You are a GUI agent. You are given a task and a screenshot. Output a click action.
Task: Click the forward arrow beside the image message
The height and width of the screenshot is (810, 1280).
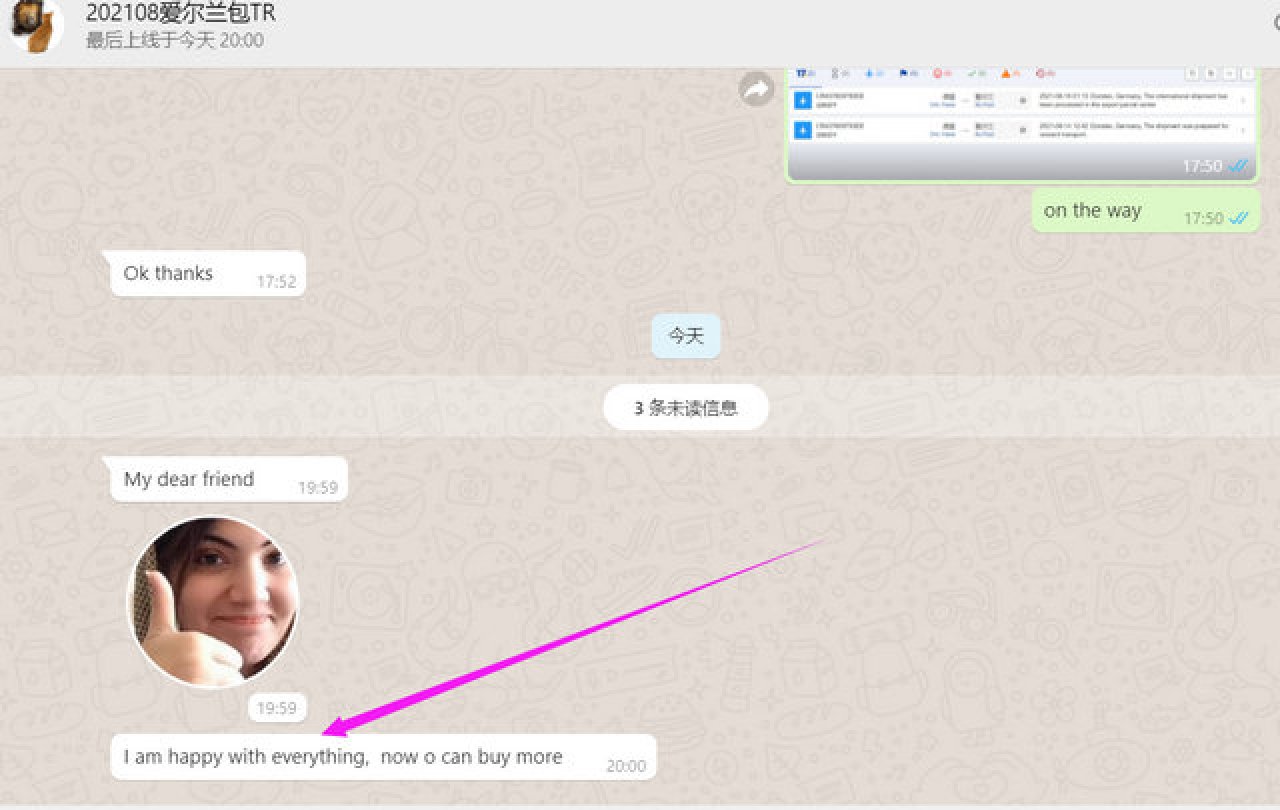756,89
